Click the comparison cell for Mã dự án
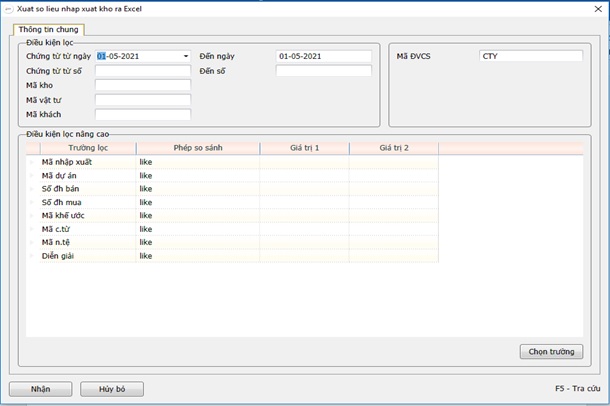The width and height of the screenshot is (610, 406). (x=197, y=175)
